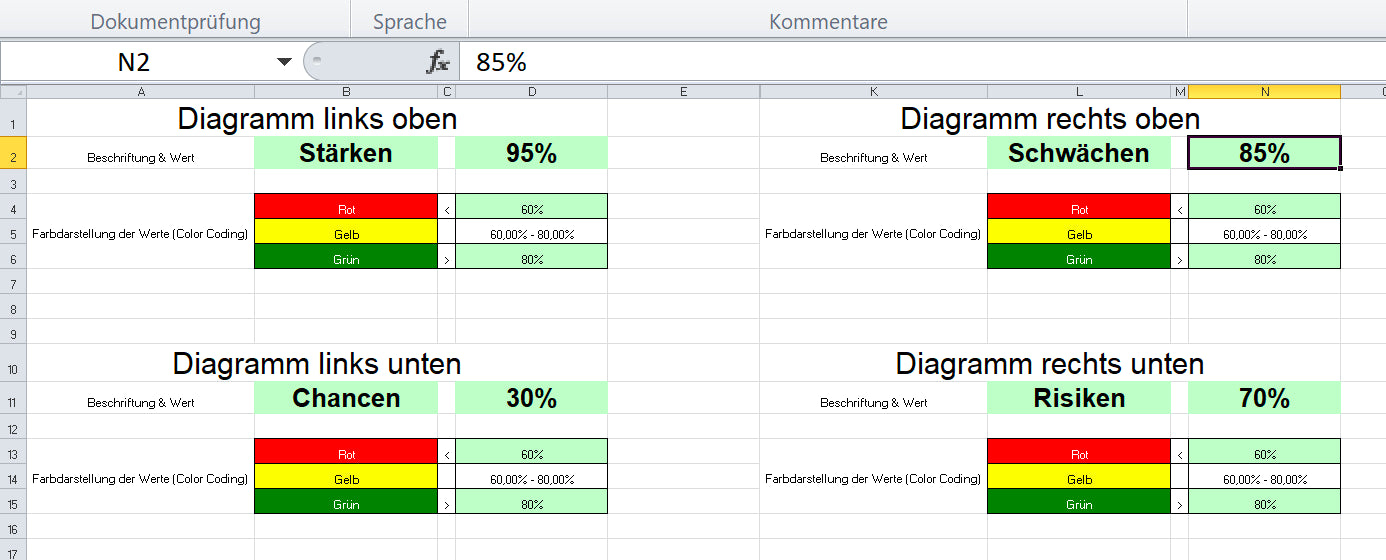Viewport: 1386px width, 560px height.
Task: Select green Grün cell under Diagramm links unten
Action: tap(346, 504)
